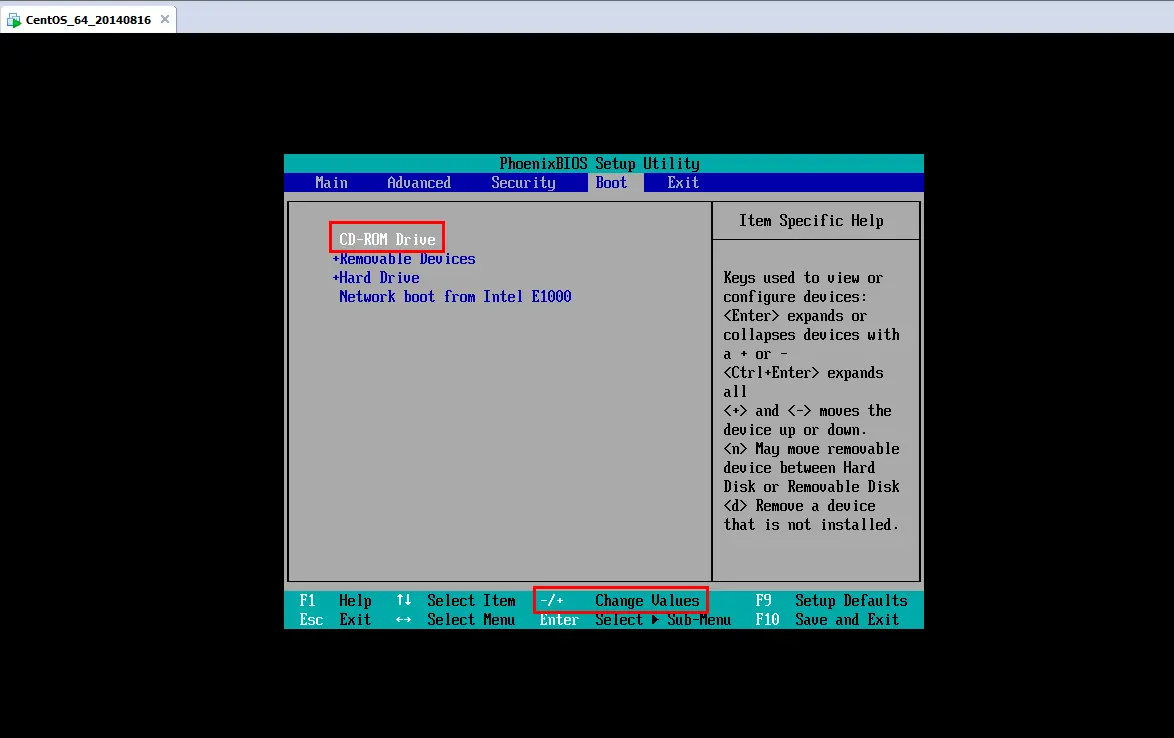Click the 'Keys used to view or' help line
The width and height of the screenshot is (1174, 738).
pos(803,278)
